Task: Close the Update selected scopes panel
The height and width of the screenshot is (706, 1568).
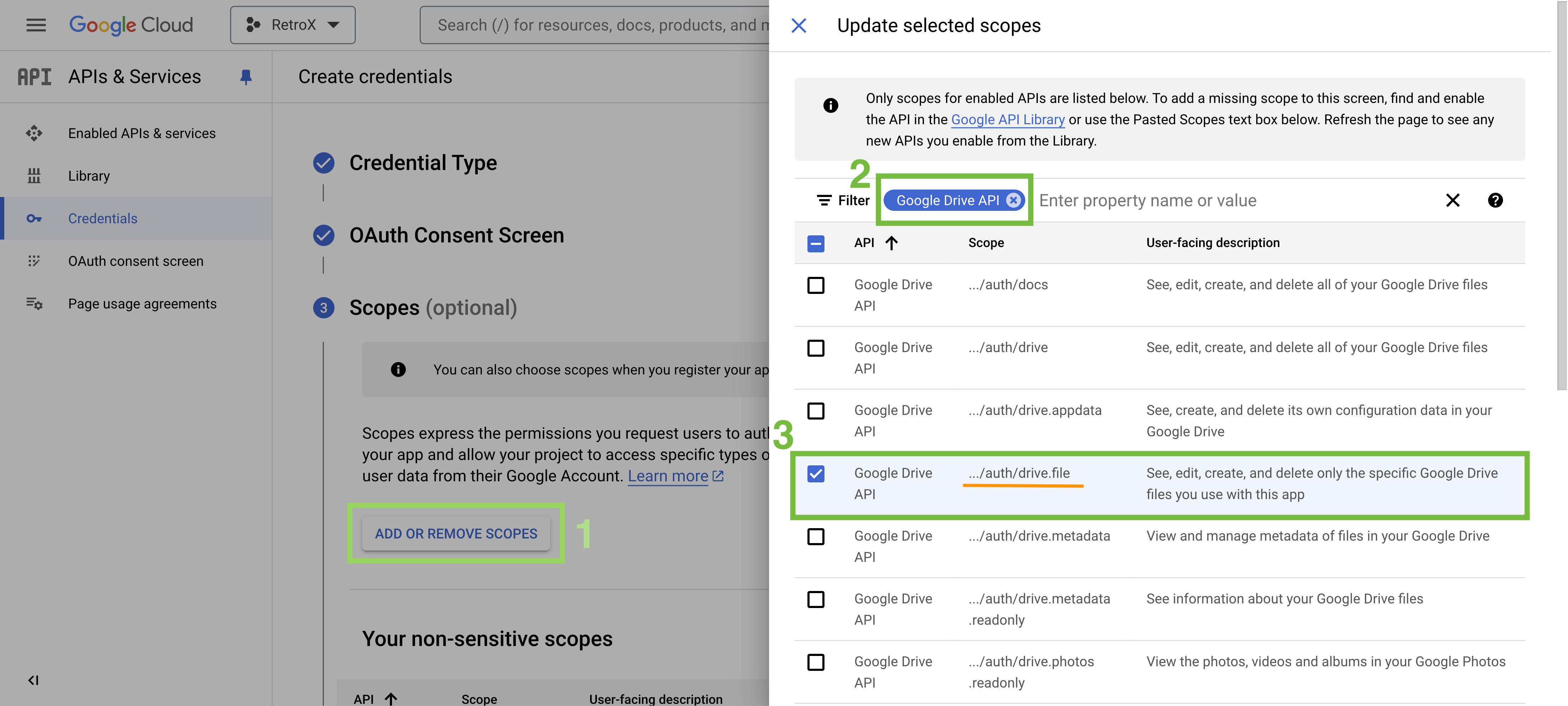Action: pyautogui.click(x=799, y=26)
